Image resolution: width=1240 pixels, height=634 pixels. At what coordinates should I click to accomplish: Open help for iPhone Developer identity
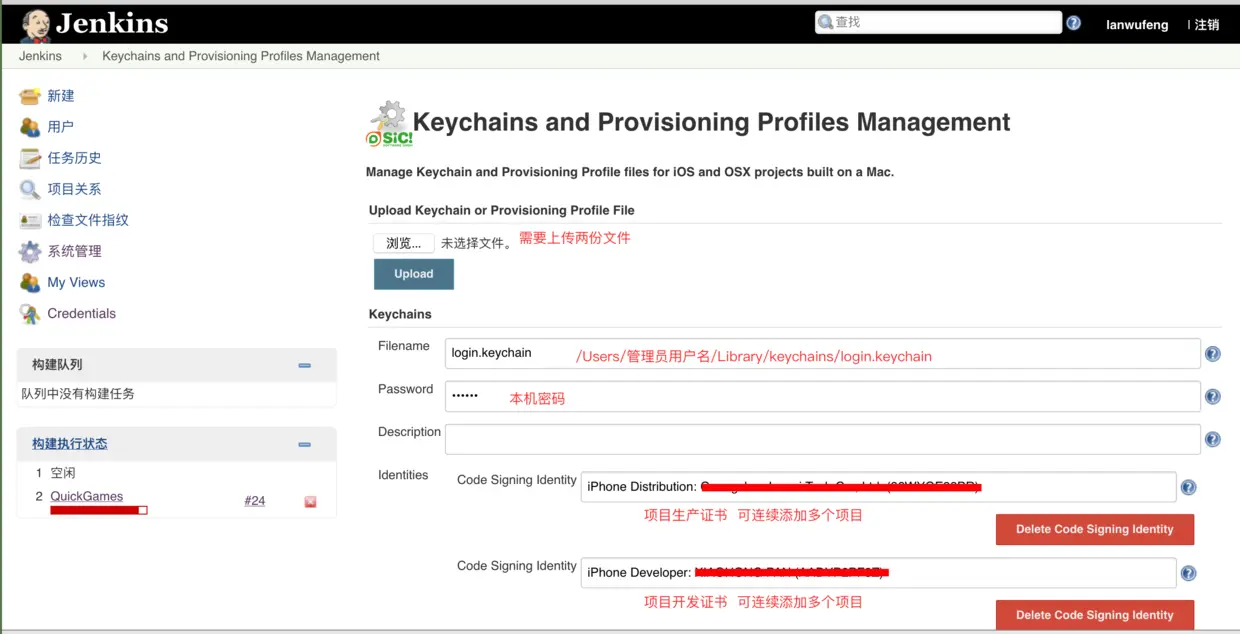pos(1188,574)
